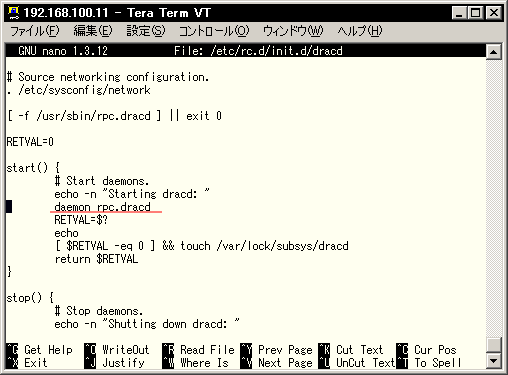Click the '^Y Prev Page' shortcut
Image resolution: width=508 pixels, height=375 pixels.
tap(277, 350)
